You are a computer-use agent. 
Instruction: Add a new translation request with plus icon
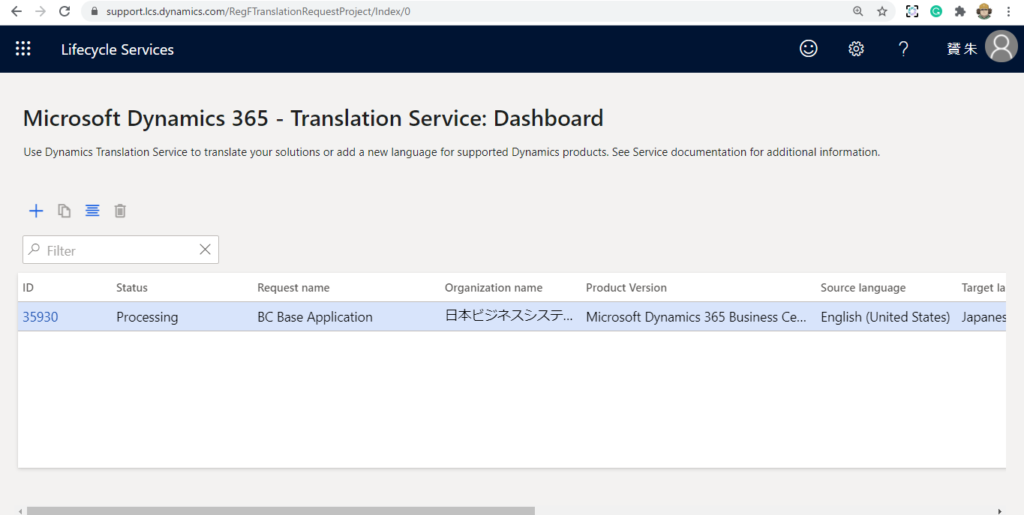(x=36, y=211)
